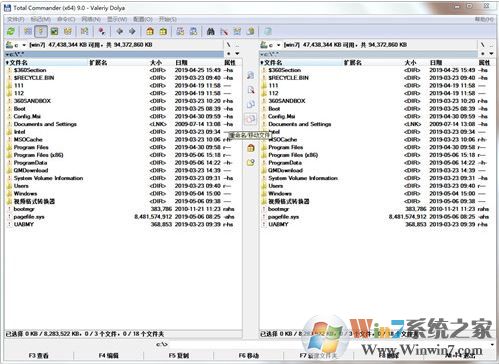Click the copy files icon in middle bar

click(251, 104)
